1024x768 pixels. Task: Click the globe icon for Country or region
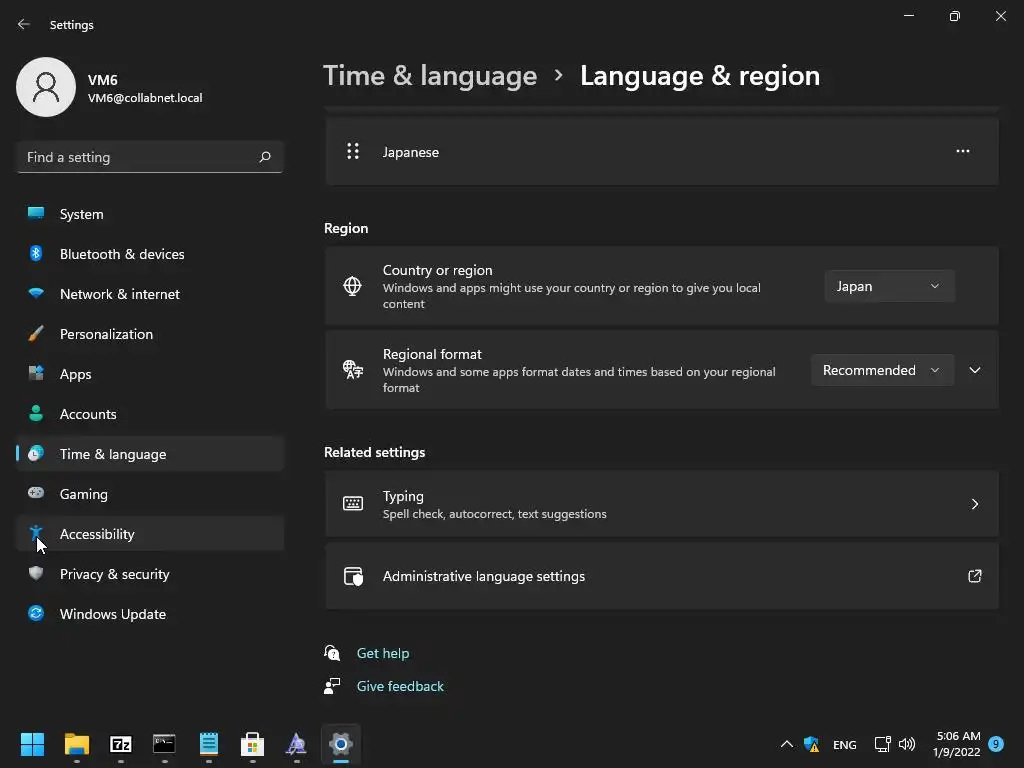(x=353, y=286)
